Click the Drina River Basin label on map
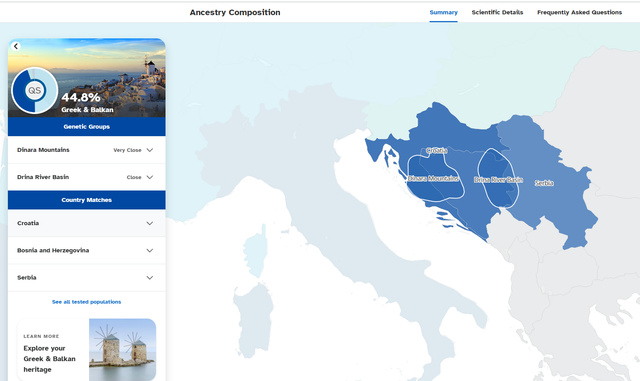640x381 pixels. coord(498,180)
